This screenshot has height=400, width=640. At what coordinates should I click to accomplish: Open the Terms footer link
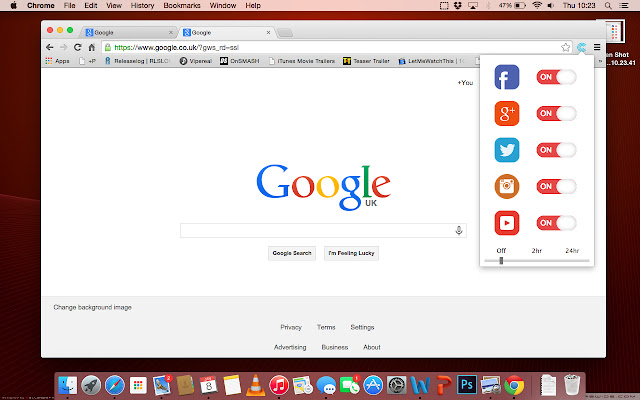(x=326, y=327)
